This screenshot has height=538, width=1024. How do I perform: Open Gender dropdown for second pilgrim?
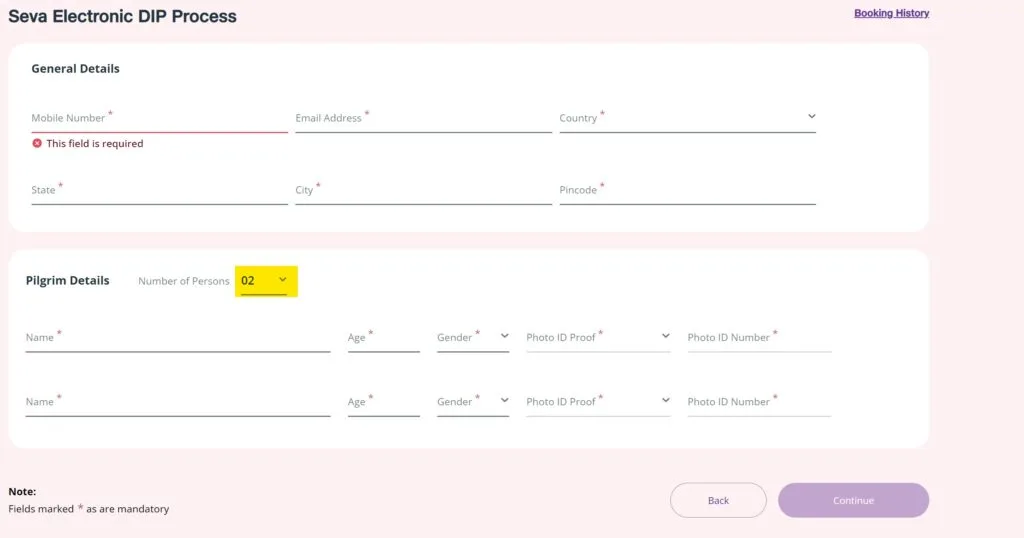click(473, 402)
